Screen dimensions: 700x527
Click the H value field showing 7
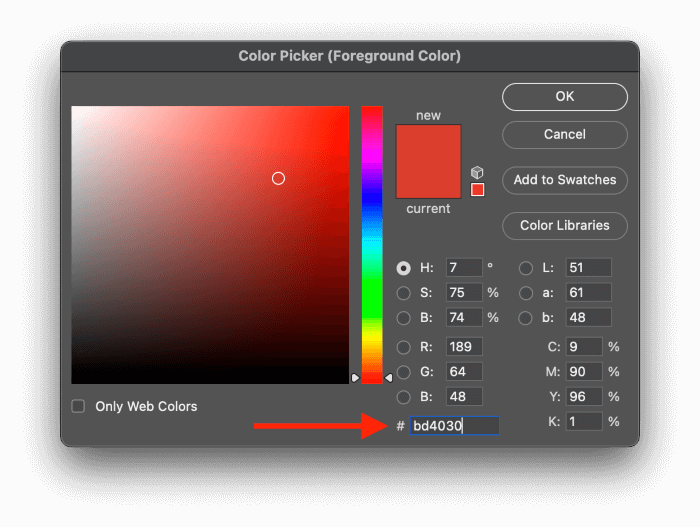(x=464, y=268)
